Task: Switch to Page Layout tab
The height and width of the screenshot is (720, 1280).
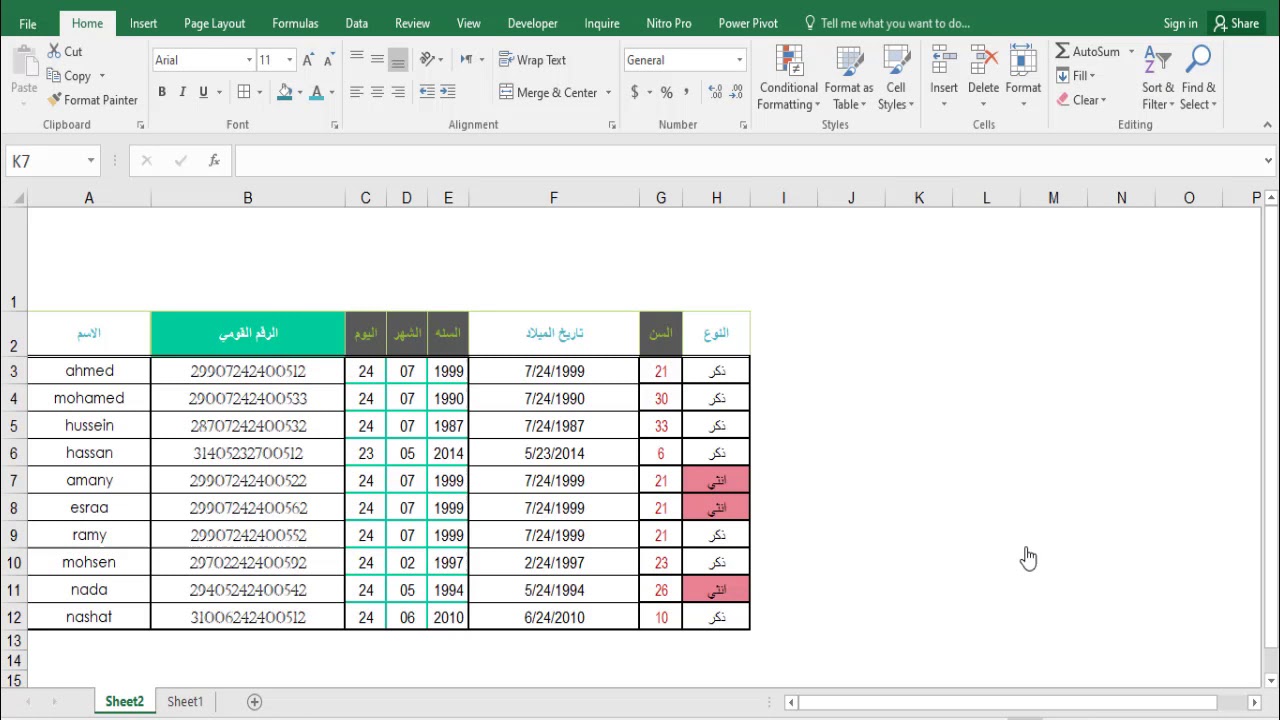Action: point(214,23)
